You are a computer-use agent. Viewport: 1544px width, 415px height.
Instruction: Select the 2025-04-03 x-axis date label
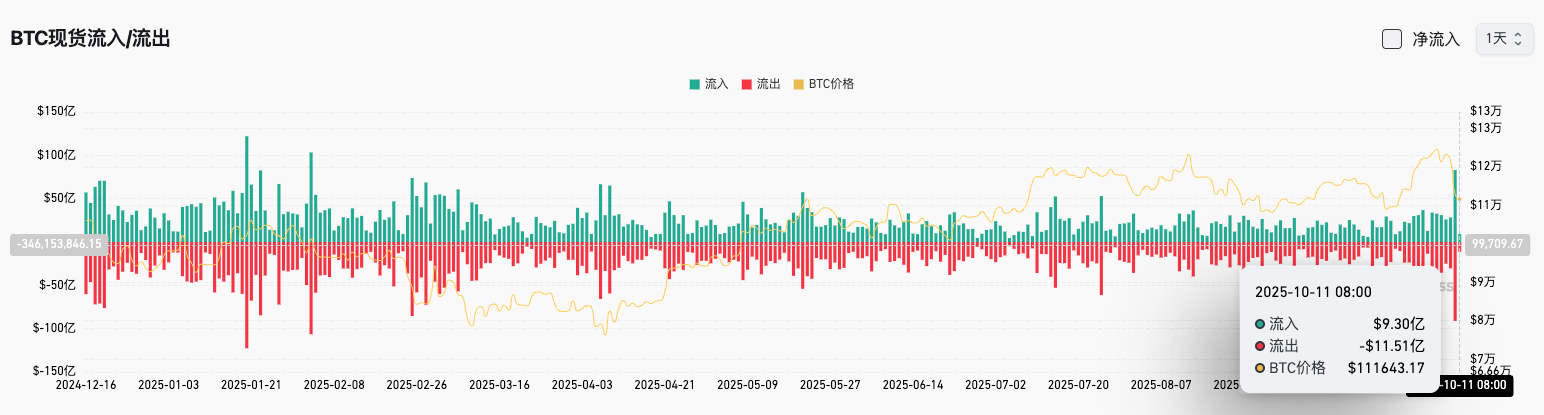coord(582,384)
